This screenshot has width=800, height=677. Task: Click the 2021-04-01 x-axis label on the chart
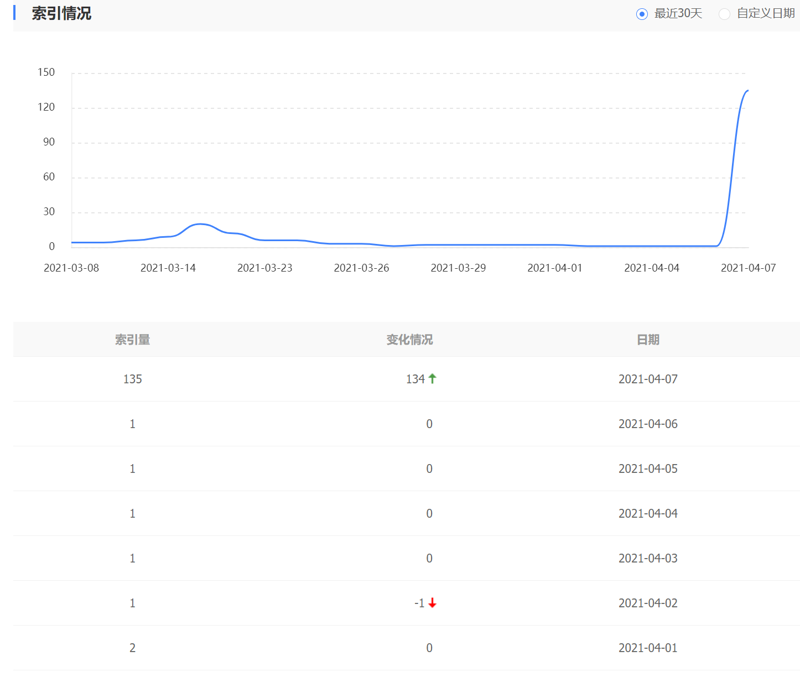[x=554, y=268]
